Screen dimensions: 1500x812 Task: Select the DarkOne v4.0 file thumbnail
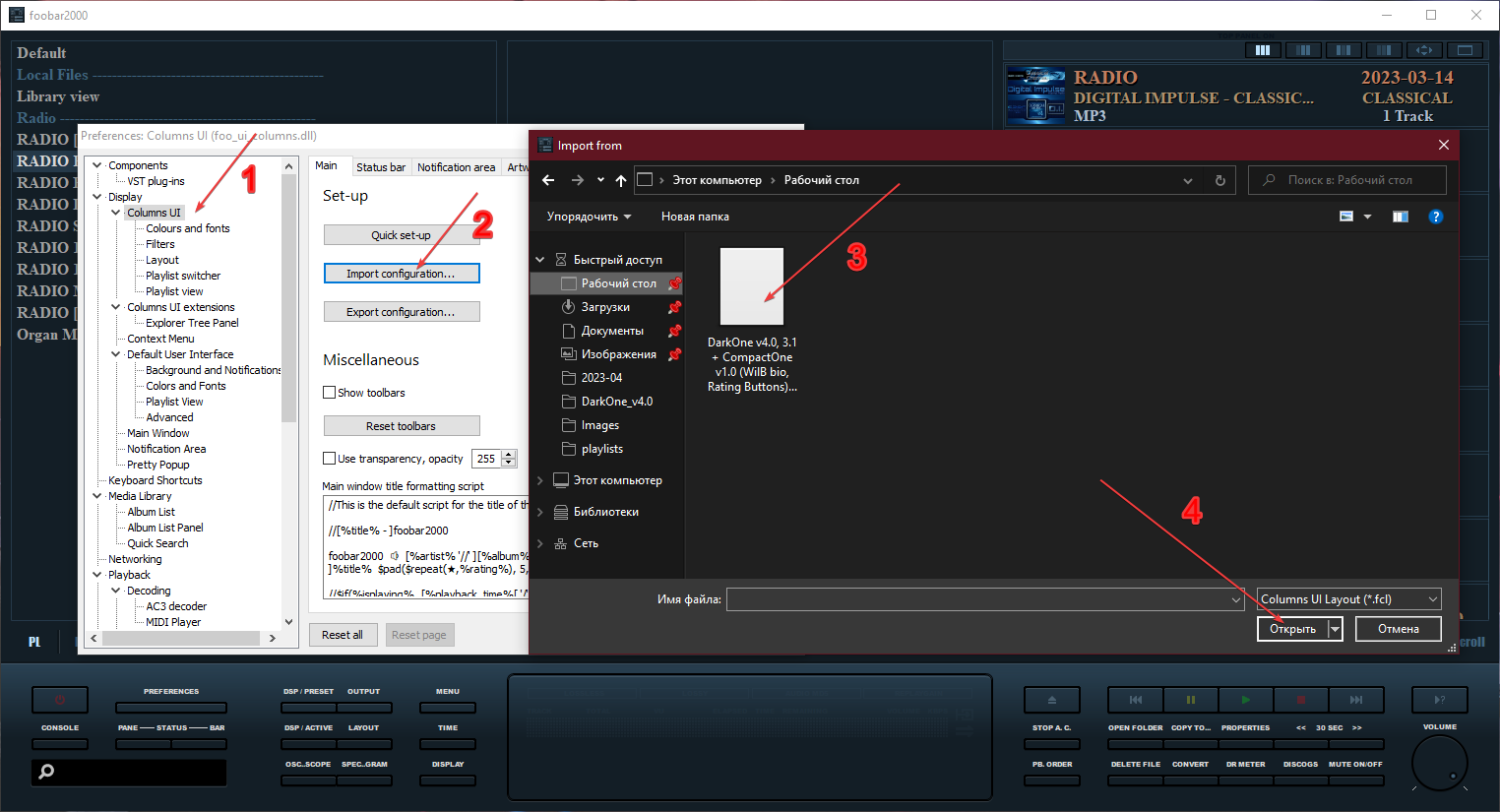pyautogui.click(x=752, y=286)
